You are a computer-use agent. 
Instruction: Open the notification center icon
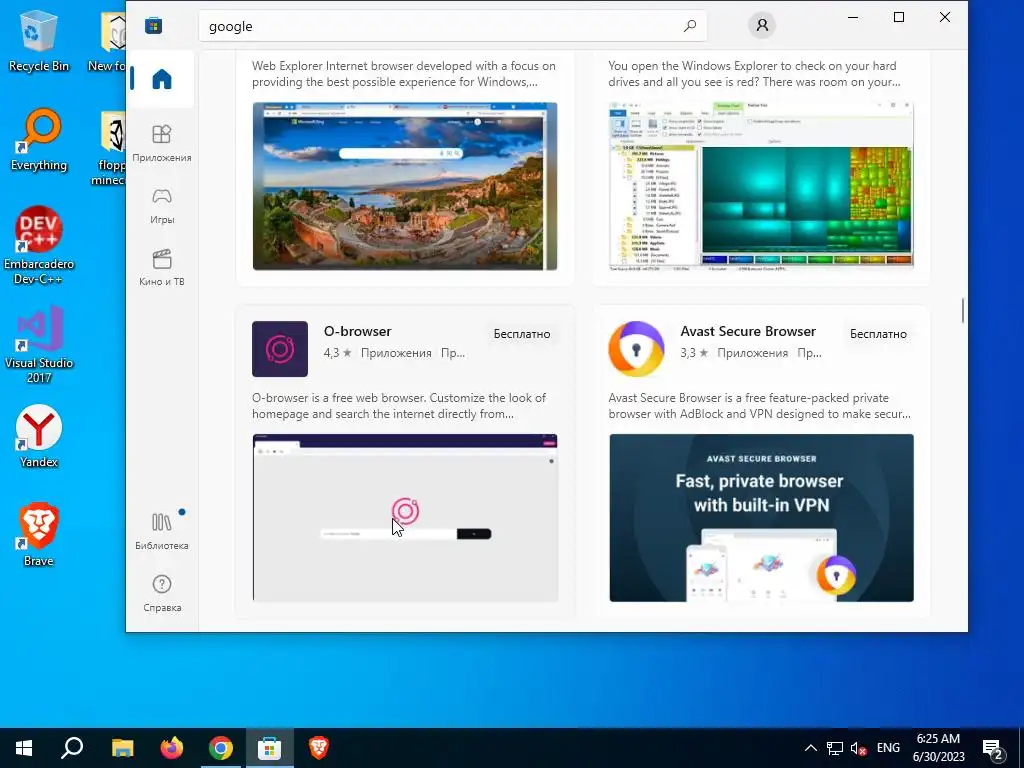993,748
